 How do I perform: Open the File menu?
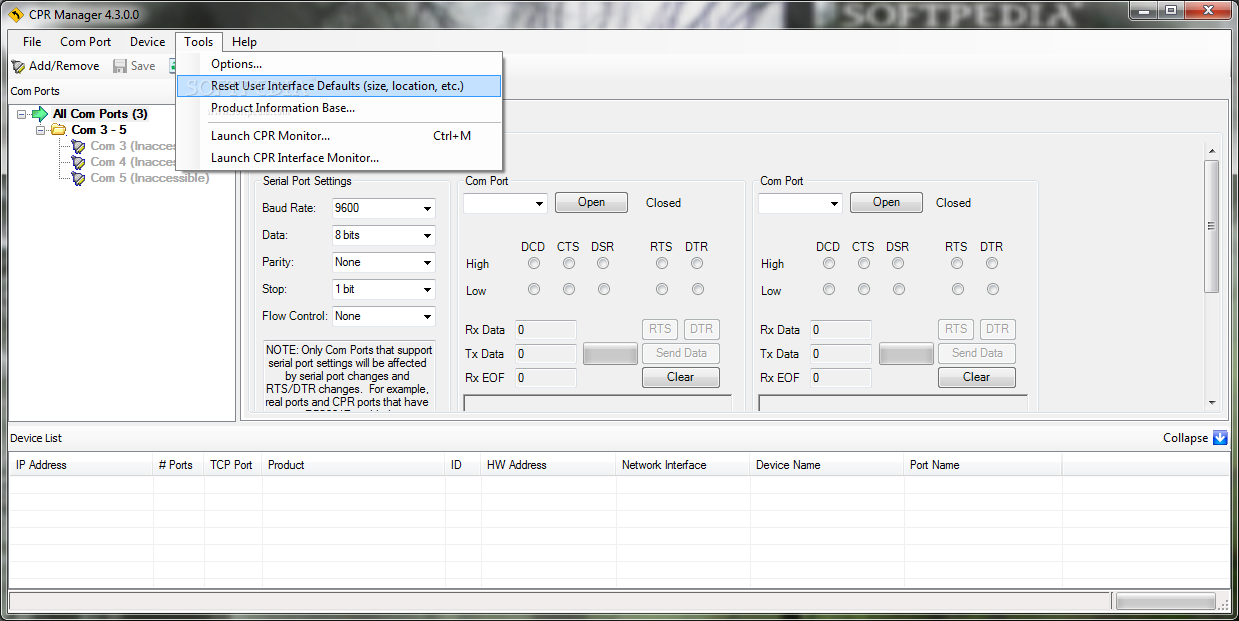(x=32, y=42)
